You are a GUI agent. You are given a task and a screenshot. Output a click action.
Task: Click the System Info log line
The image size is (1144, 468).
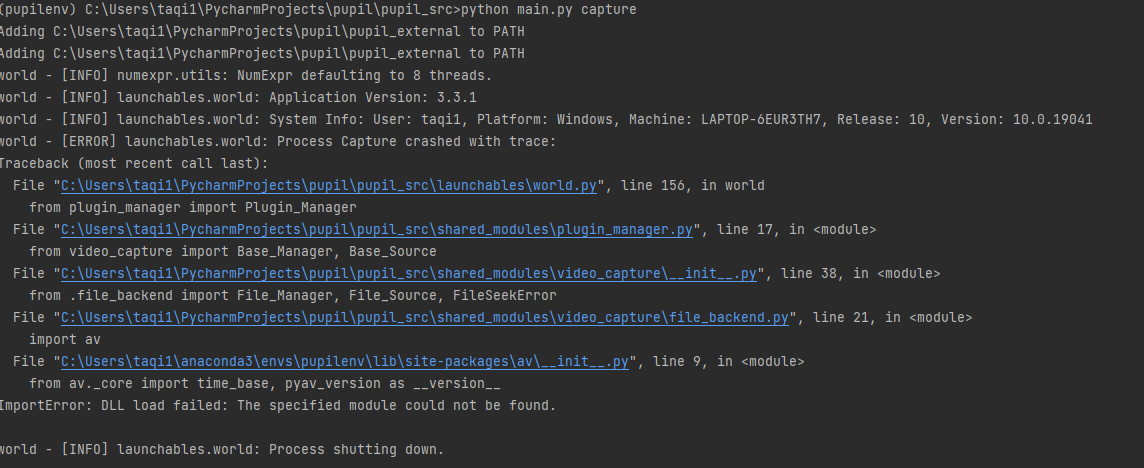pos(546,119)
